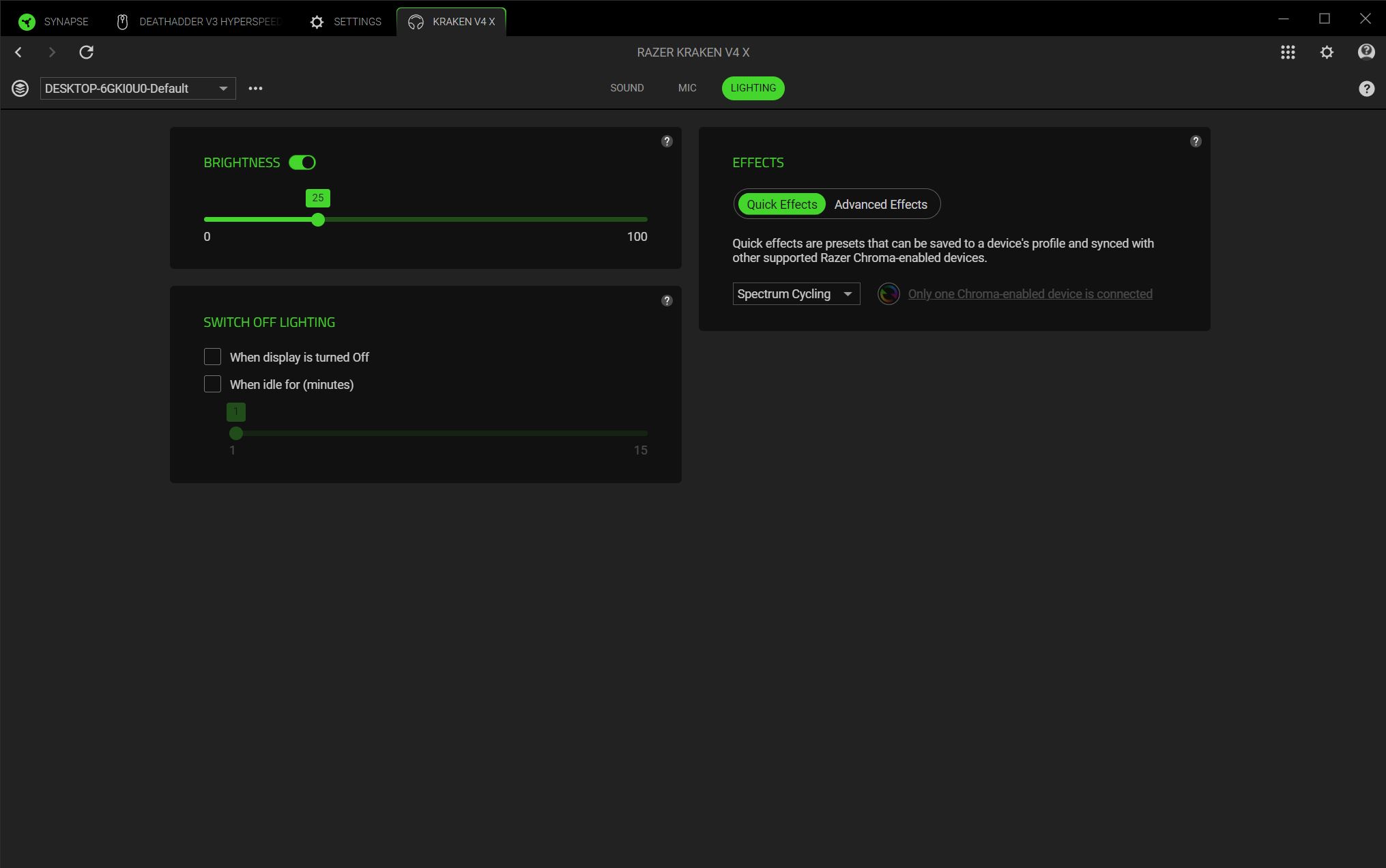Click the EFFECTS heading
The width and height of the screenshot is (1386, 868).
757,162
